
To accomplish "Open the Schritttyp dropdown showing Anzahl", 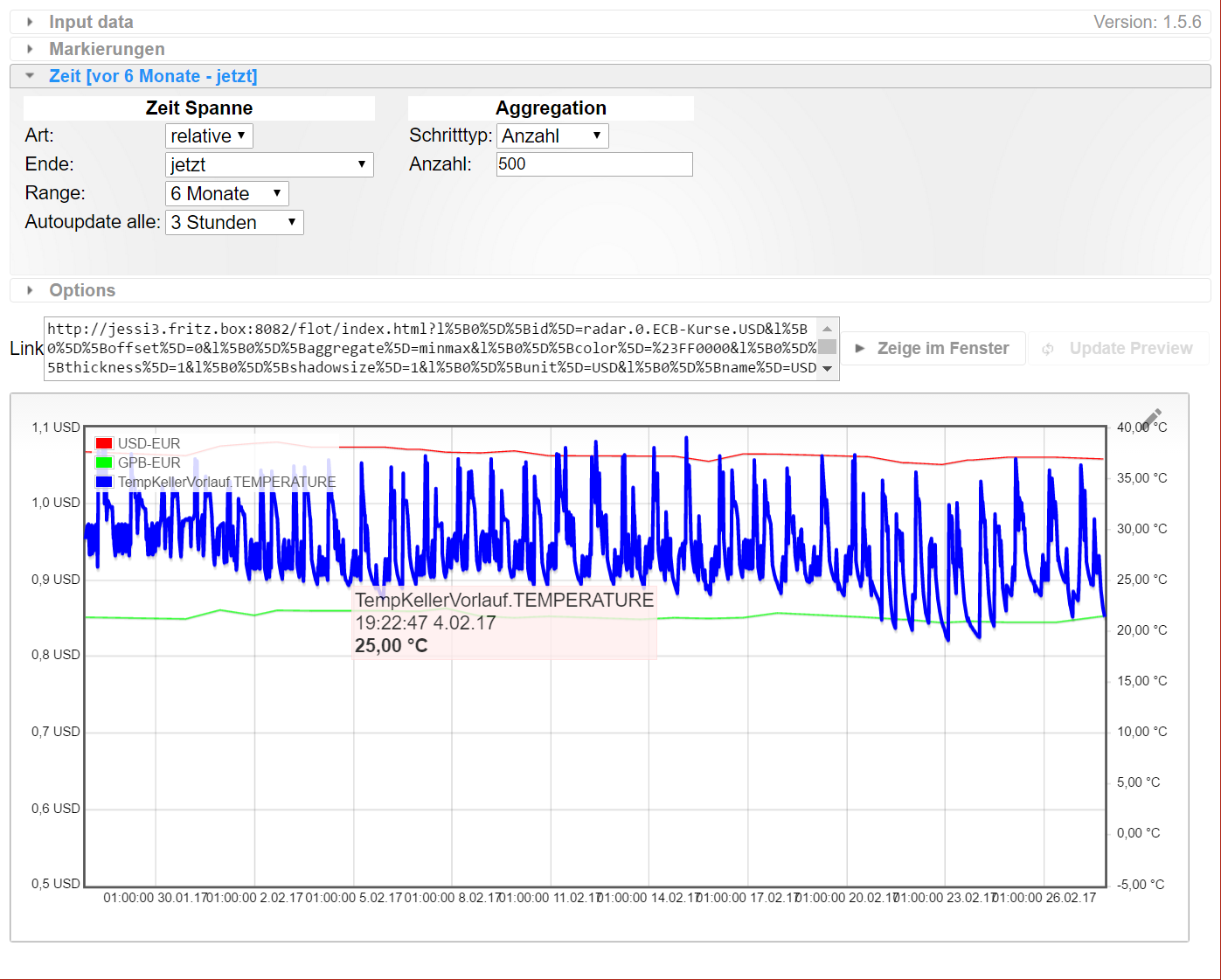I will (552, 136).
